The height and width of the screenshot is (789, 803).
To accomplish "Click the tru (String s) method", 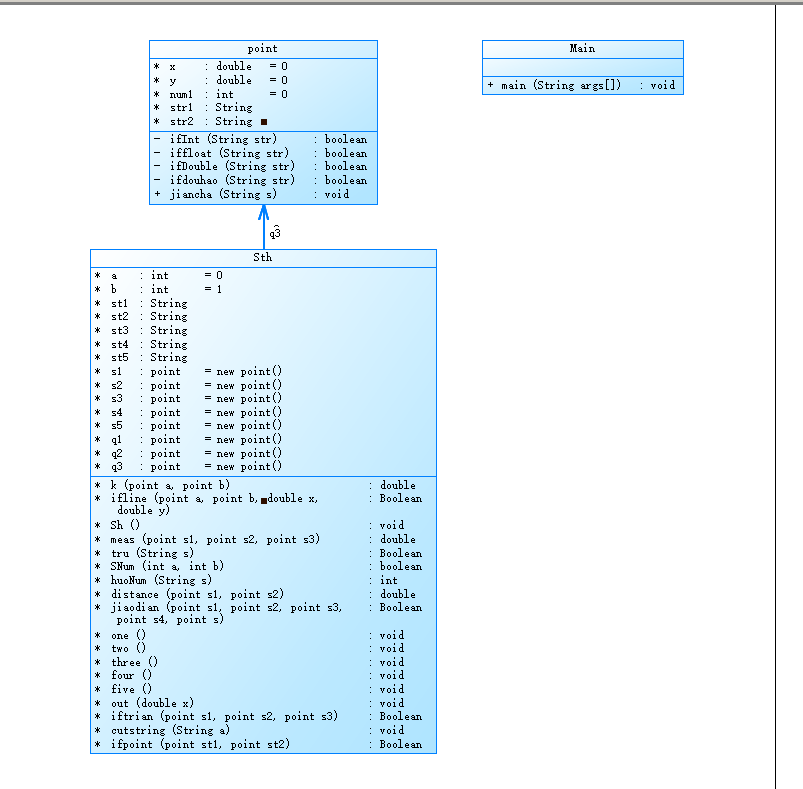I will [259, 553].
